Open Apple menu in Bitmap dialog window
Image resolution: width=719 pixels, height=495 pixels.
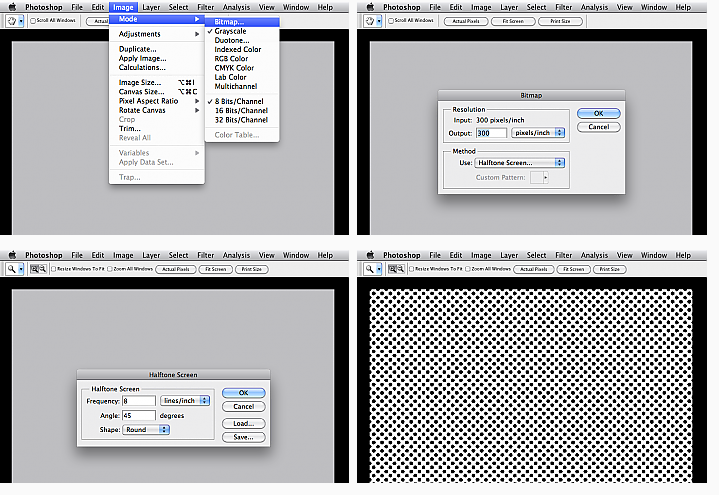371,7
